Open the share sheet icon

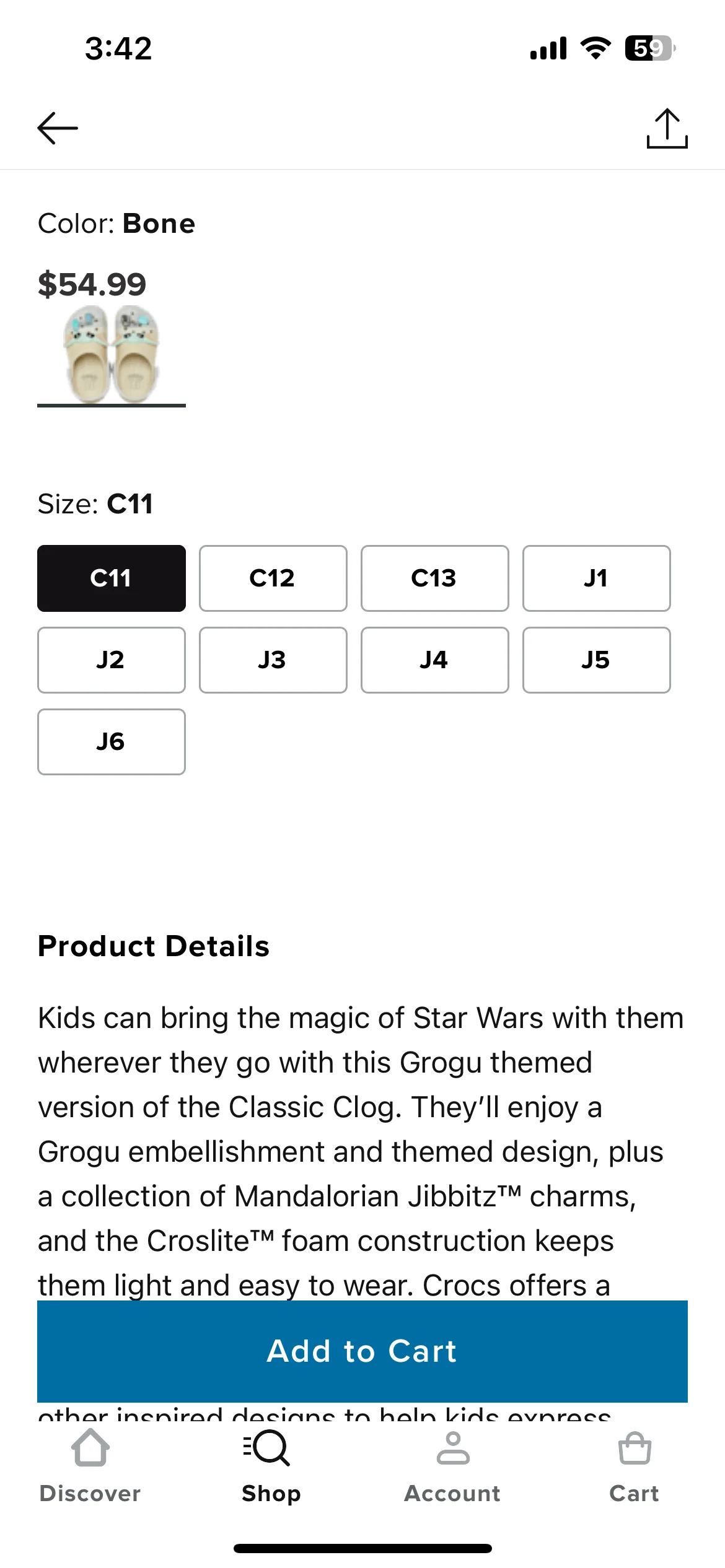pyautogui.click(x=667, y=128)
